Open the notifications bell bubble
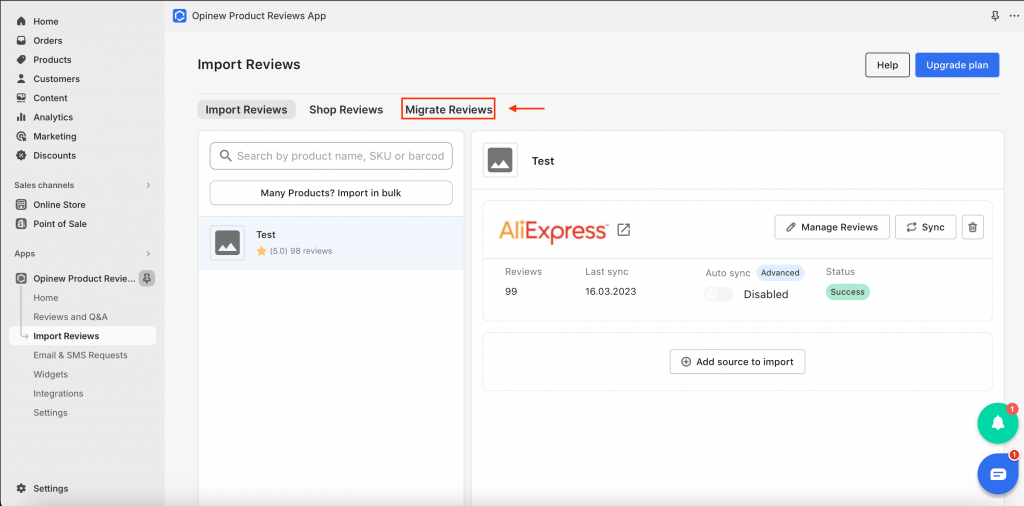This screenshot has height=506, width=1024. pos(998,423)
